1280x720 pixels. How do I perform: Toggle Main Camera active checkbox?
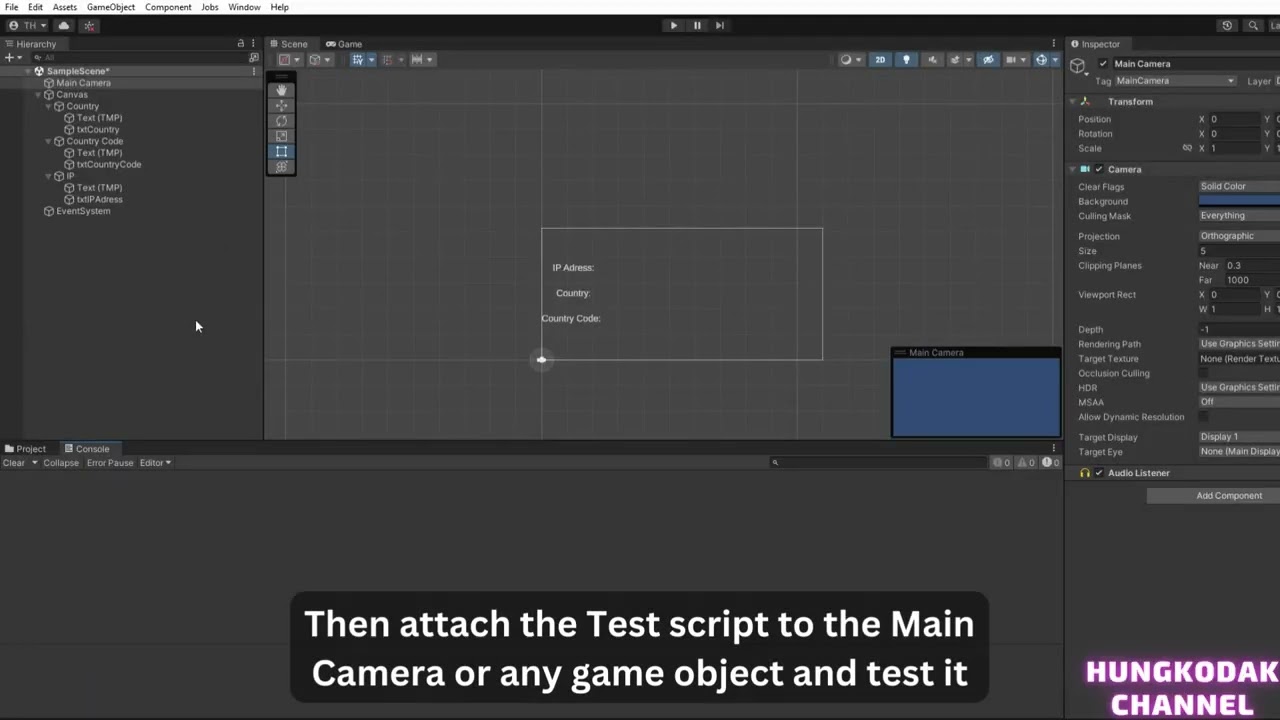tap(1103, 63)
